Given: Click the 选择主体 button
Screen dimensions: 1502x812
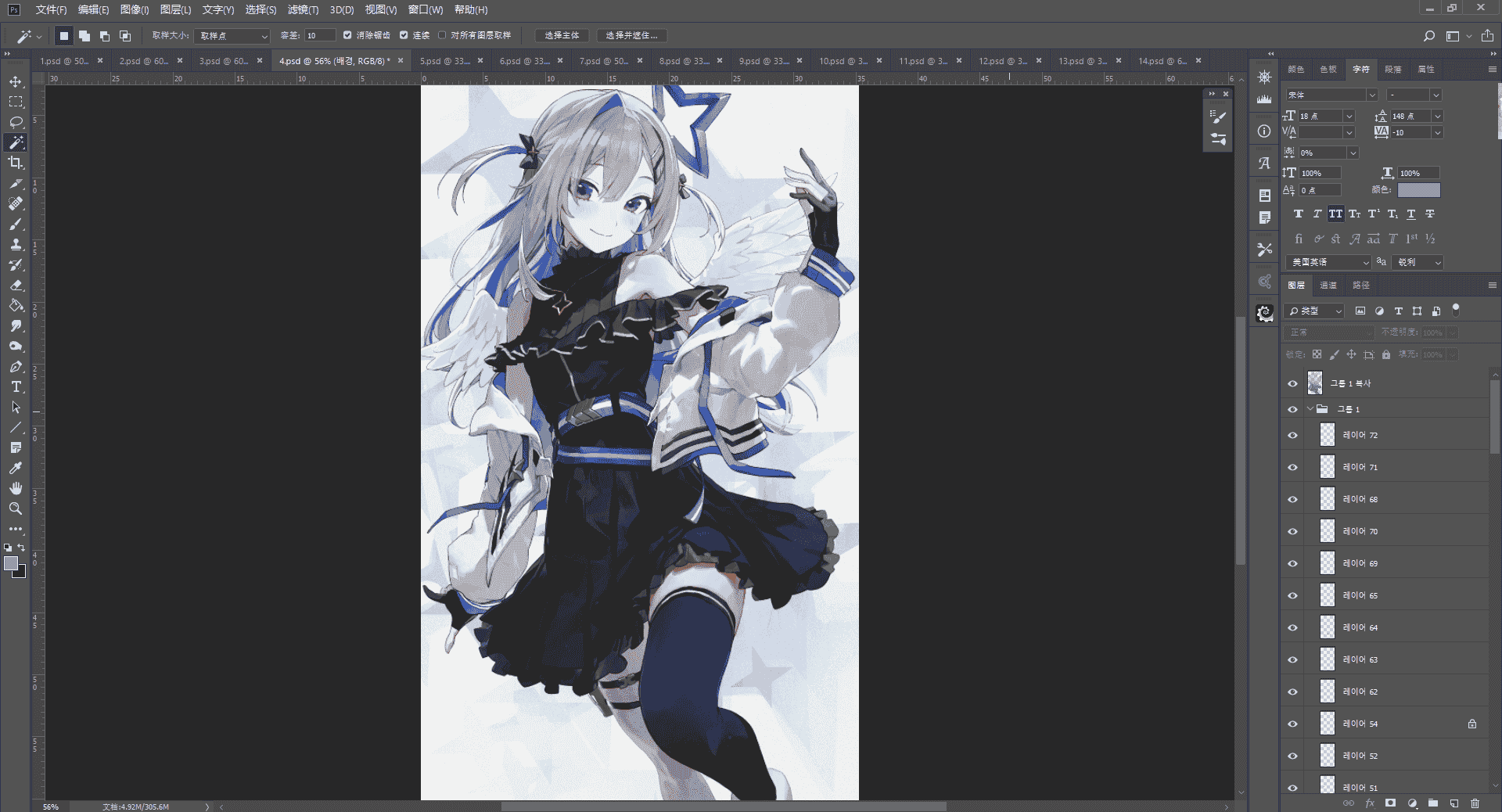Looking at the screenshot, I should (x=562, y=36).
